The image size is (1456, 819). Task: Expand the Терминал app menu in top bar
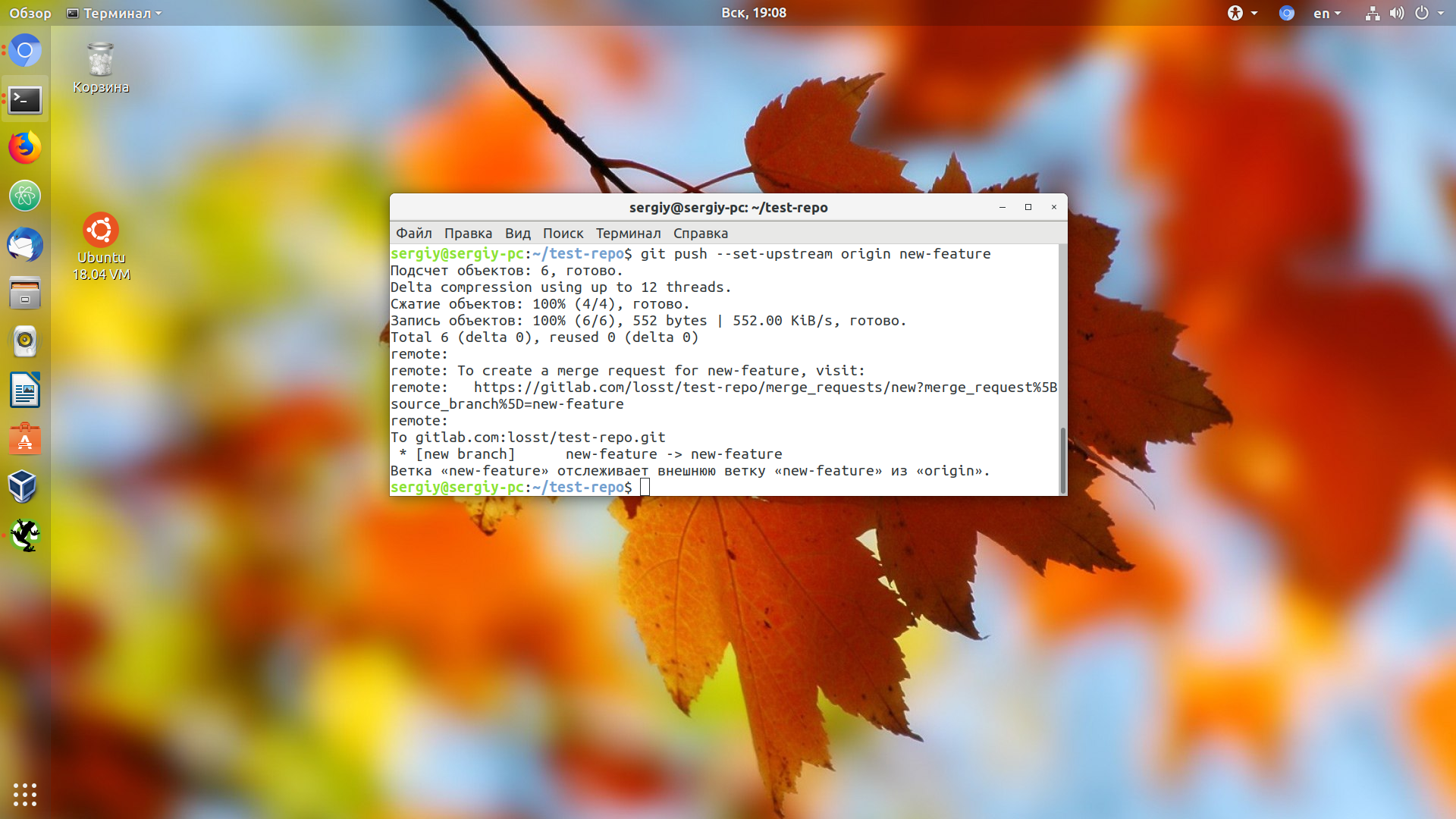[x=115, y=13]
